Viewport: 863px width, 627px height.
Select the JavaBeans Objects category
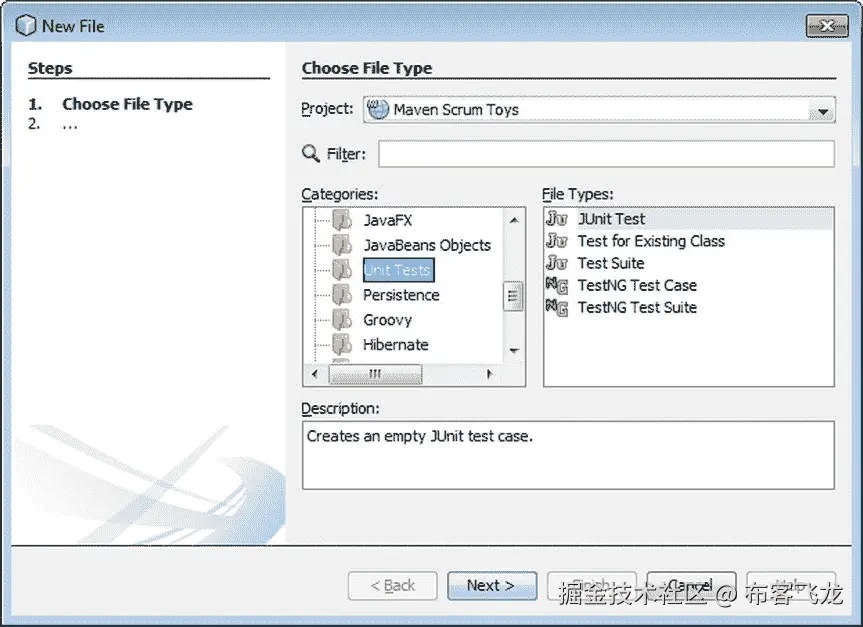(427, 245)
